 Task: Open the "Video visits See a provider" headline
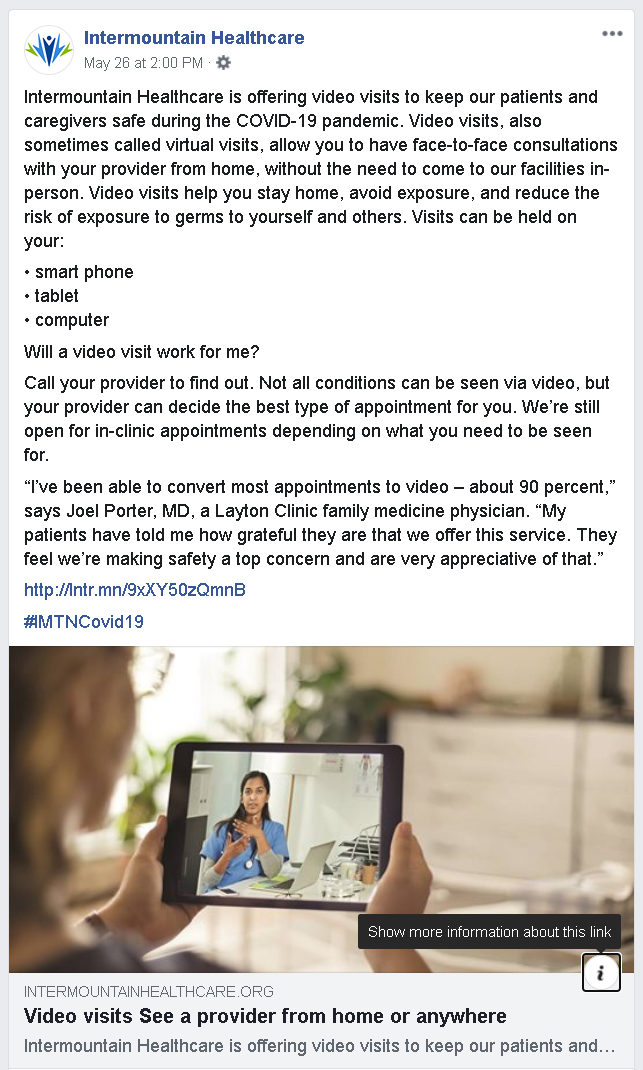[265, 1016]
